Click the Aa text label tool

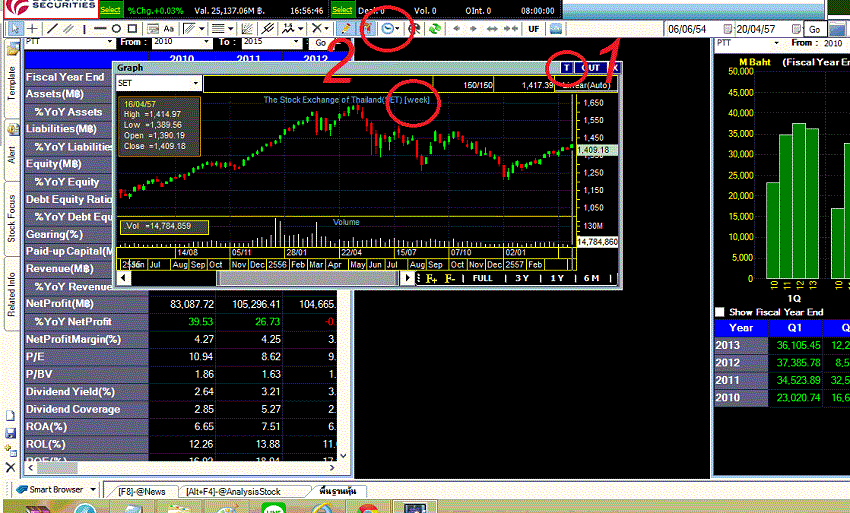[x=169, y=28]
